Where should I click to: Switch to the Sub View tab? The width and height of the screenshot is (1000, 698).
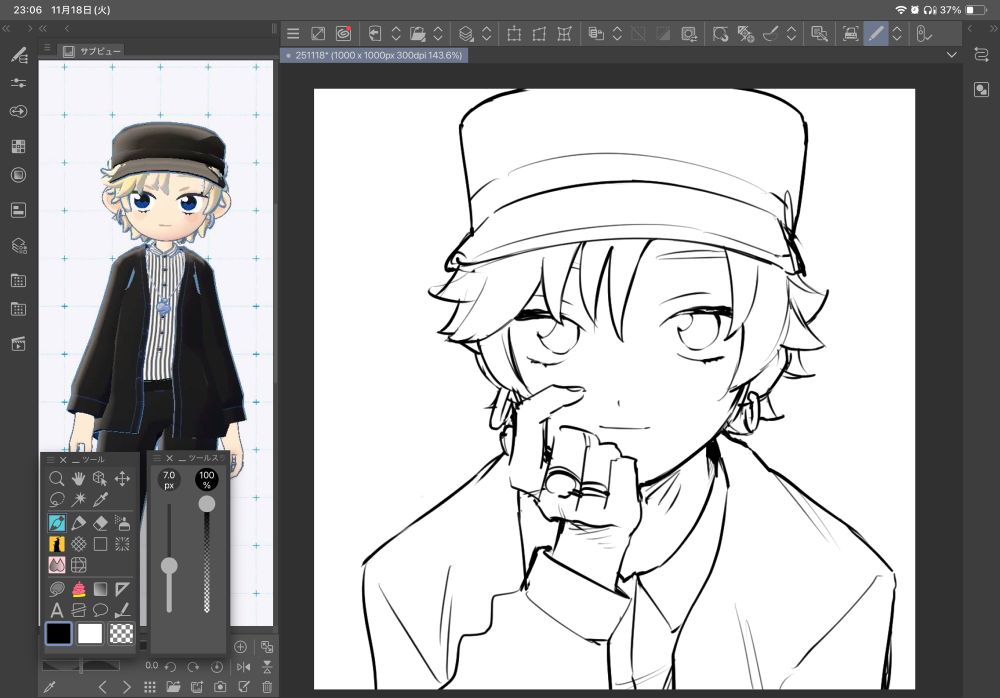coord(92,51)
